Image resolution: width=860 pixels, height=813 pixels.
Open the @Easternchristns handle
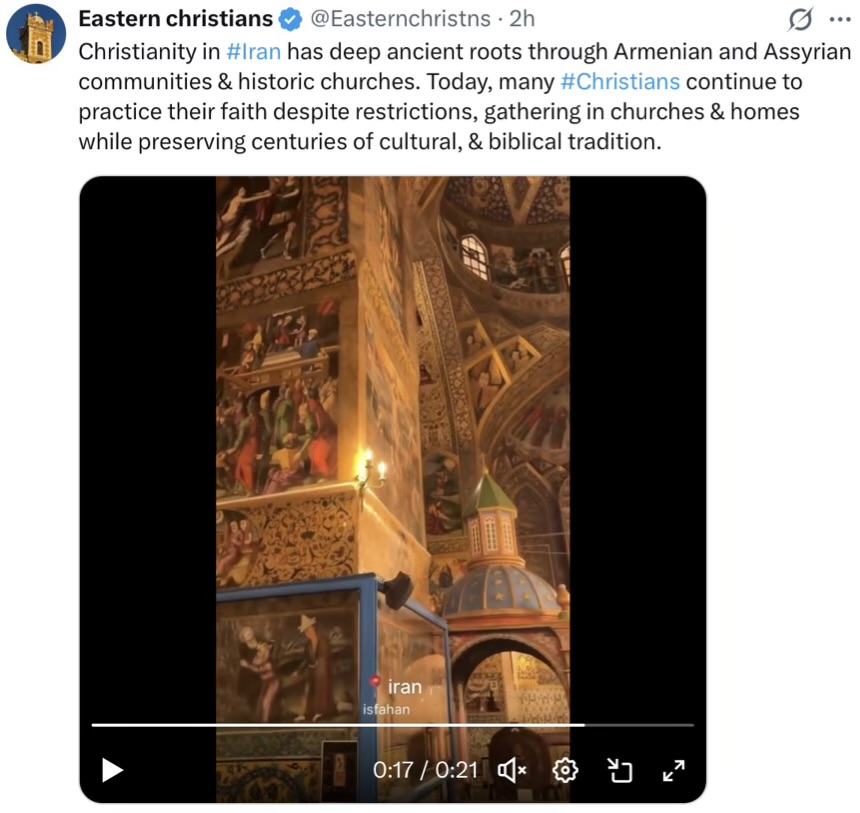click(400, 19)
